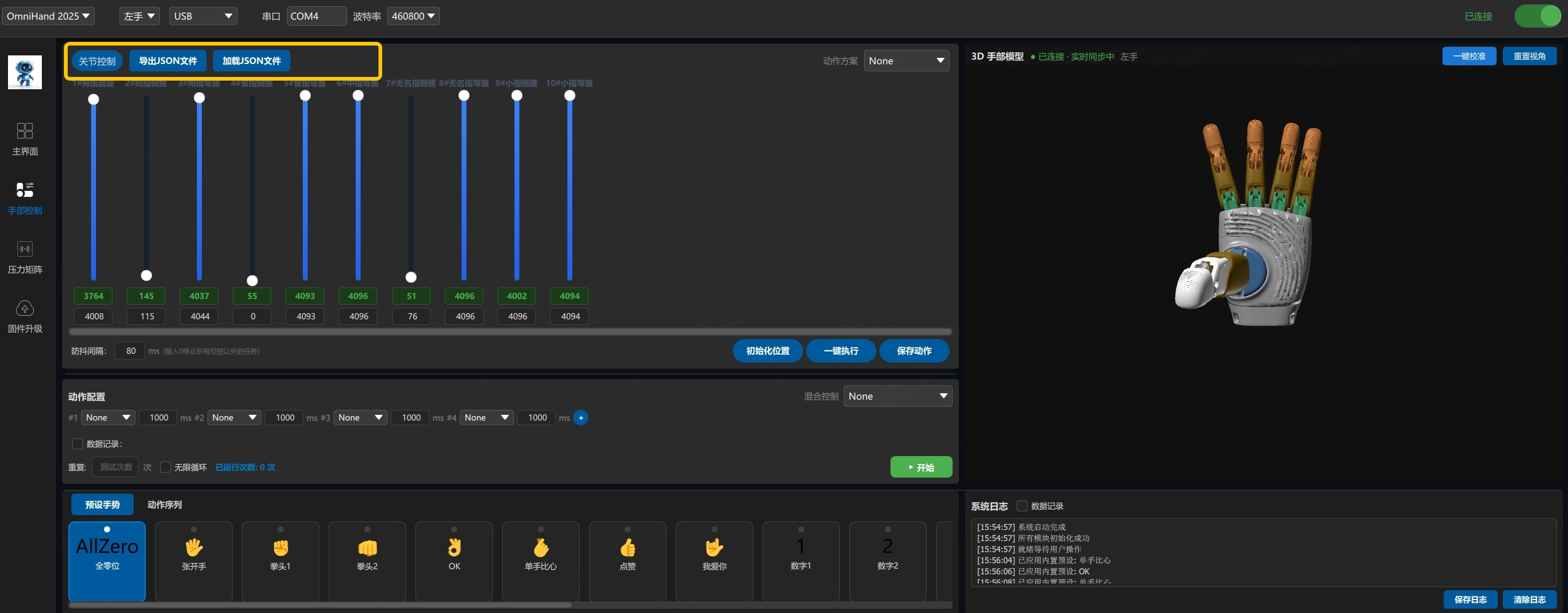
Task: Select the 手部控制 hand control sidebar icon
Action: (x=25, y=198)
